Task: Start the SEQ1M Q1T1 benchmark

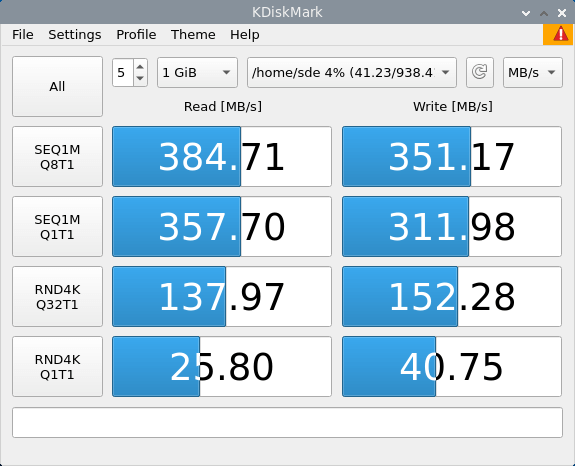Action: [x=57, y=227]
